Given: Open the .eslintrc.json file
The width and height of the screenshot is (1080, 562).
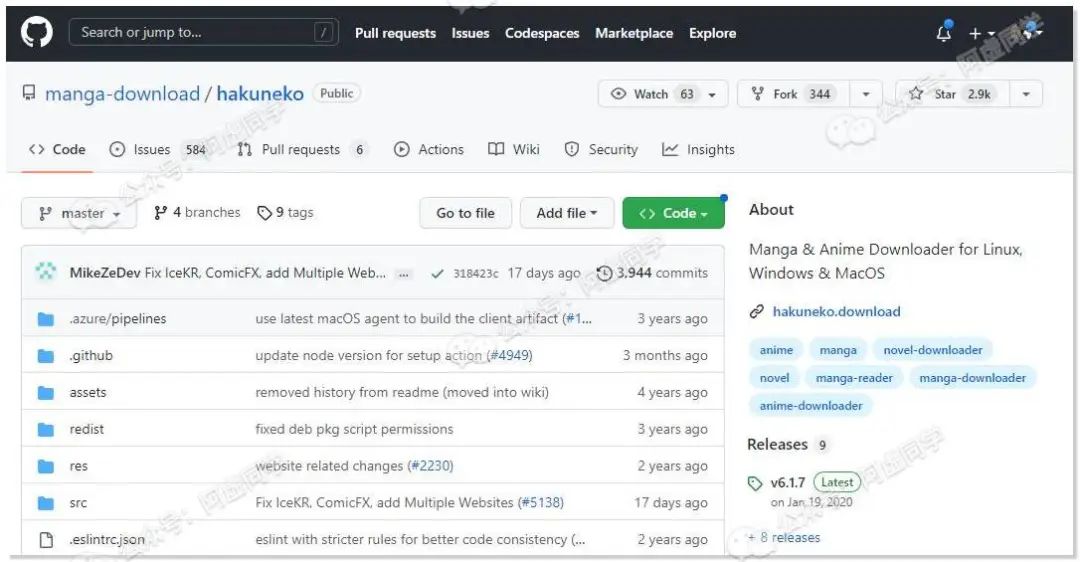Looking at the screenshot, I should 107,539.
